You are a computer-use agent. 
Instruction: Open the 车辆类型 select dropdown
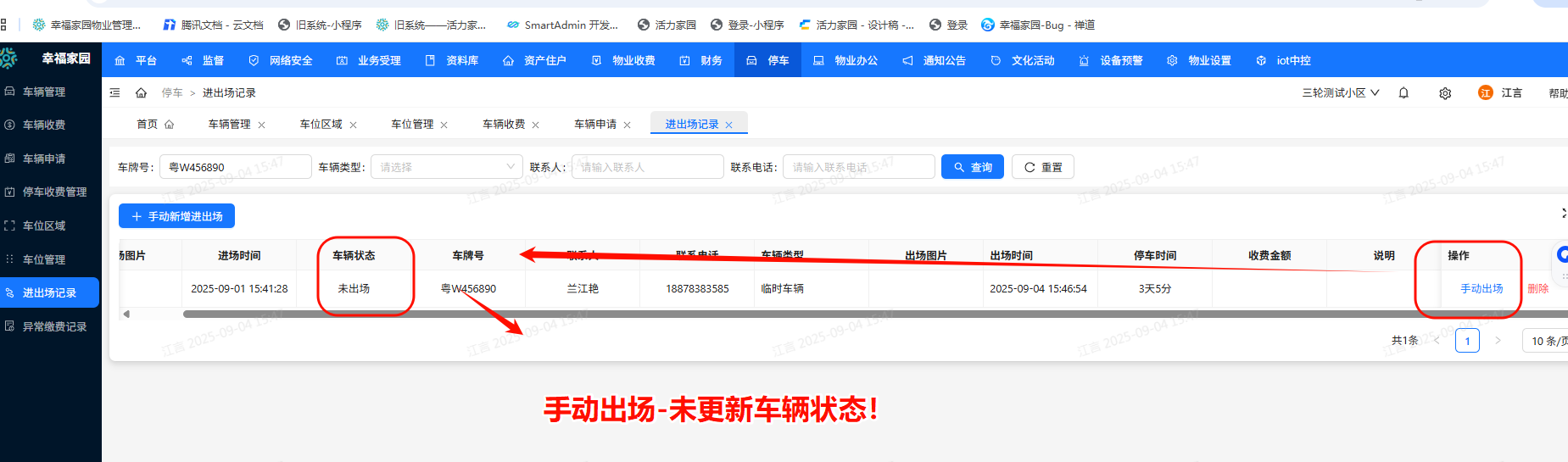click(x=446, y=167)
